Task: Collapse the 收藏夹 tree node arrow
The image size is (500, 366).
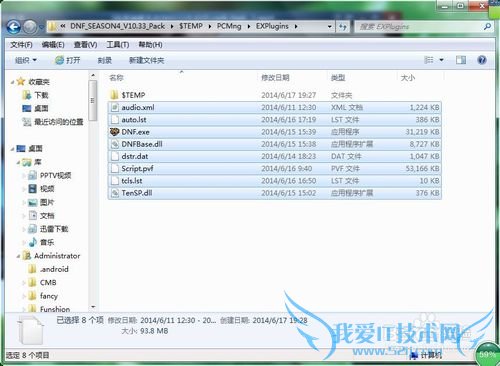Action: pos(12,82)
